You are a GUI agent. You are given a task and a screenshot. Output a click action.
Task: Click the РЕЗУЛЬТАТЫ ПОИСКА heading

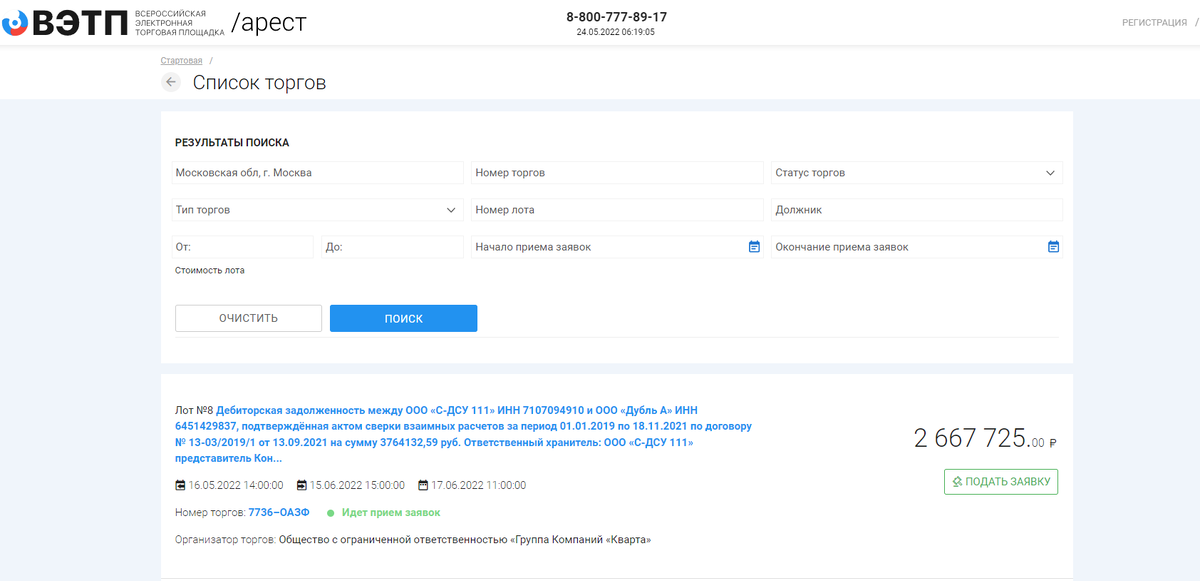pos(232,143)
